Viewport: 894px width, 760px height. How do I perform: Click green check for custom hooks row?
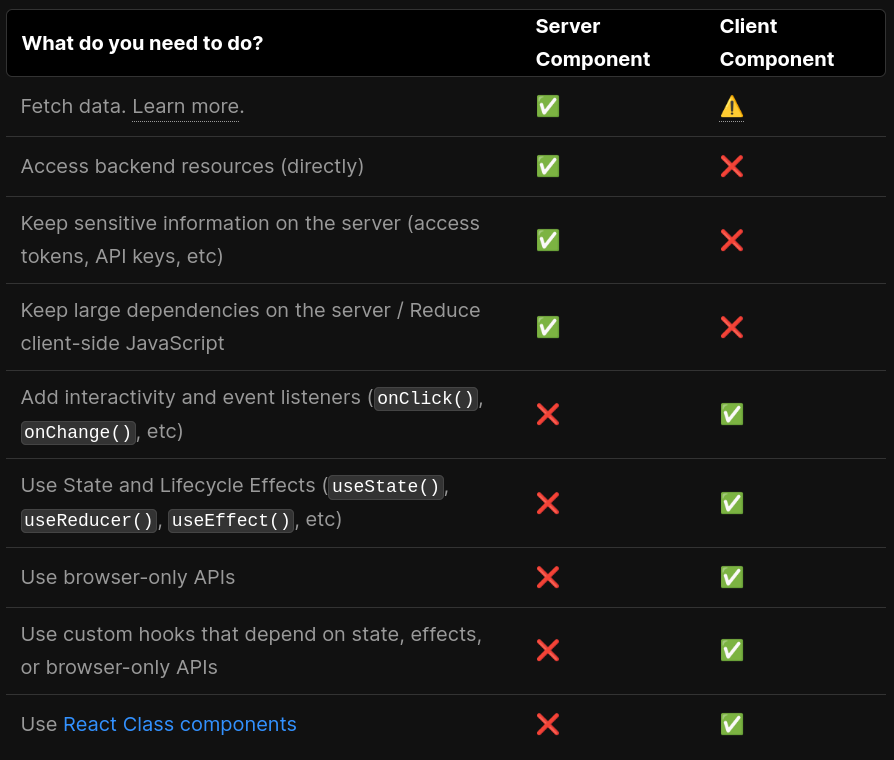click(732, 650)
